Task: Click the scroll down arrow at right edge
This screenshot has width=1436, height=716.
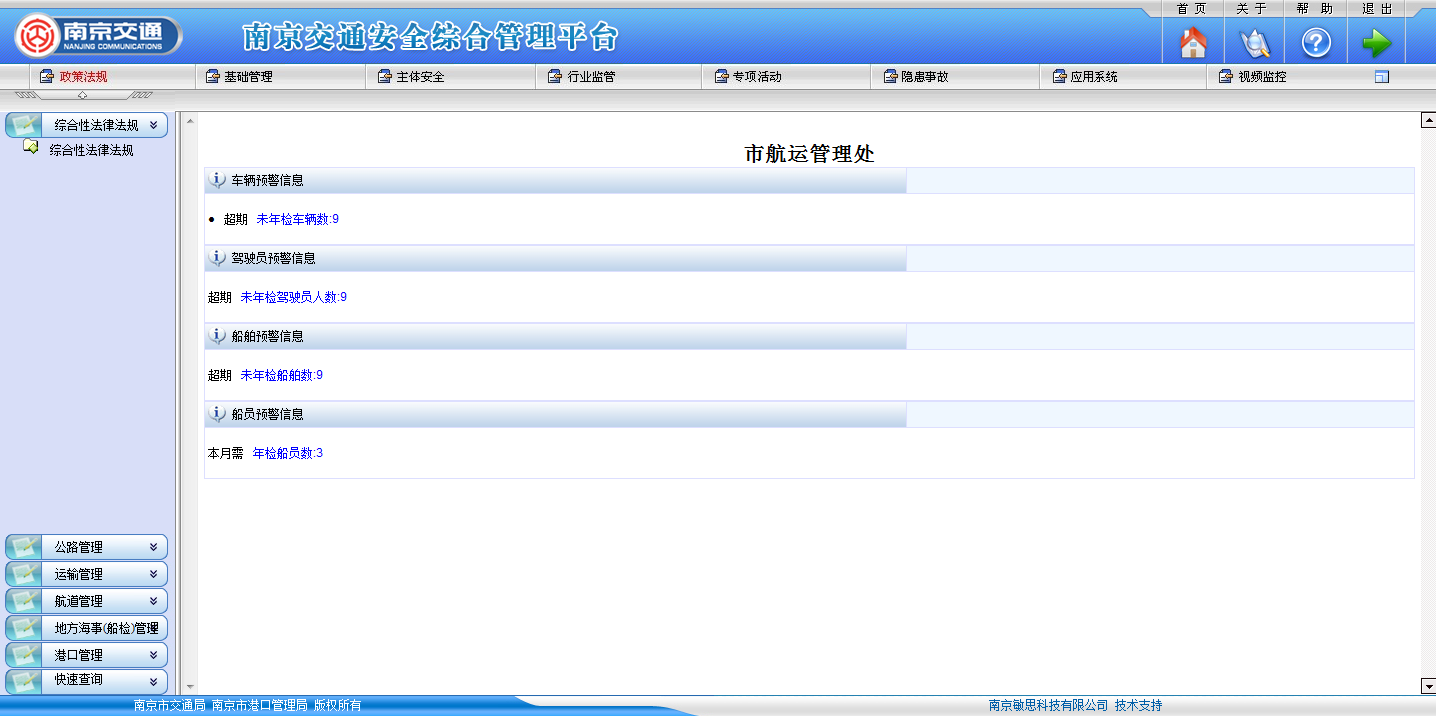Action: coord(1428,686)
